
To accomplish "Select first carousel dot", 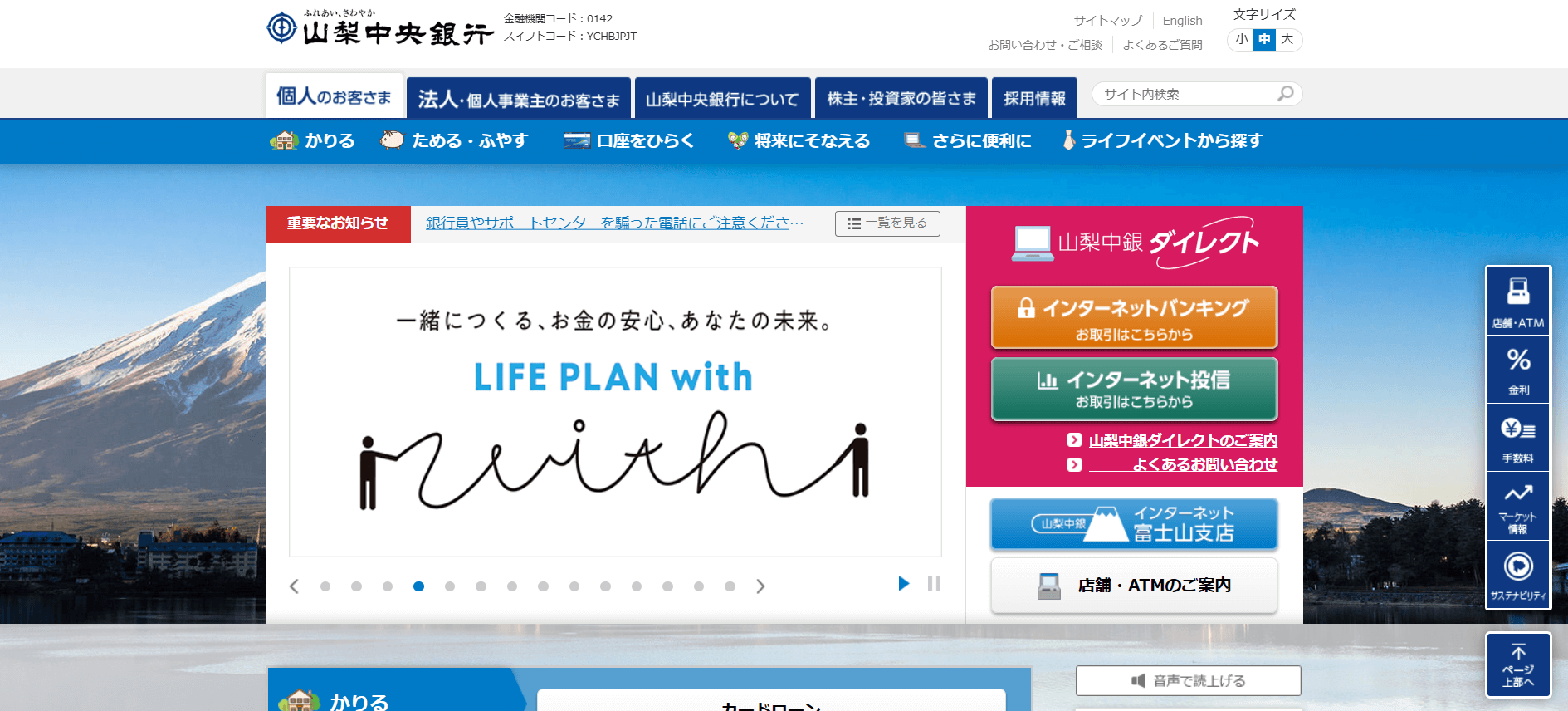I will (325, 586).
